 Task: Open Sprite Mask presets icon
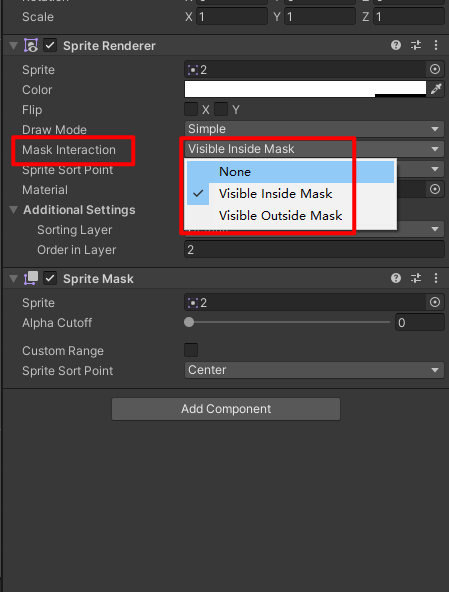coord(416,278)
